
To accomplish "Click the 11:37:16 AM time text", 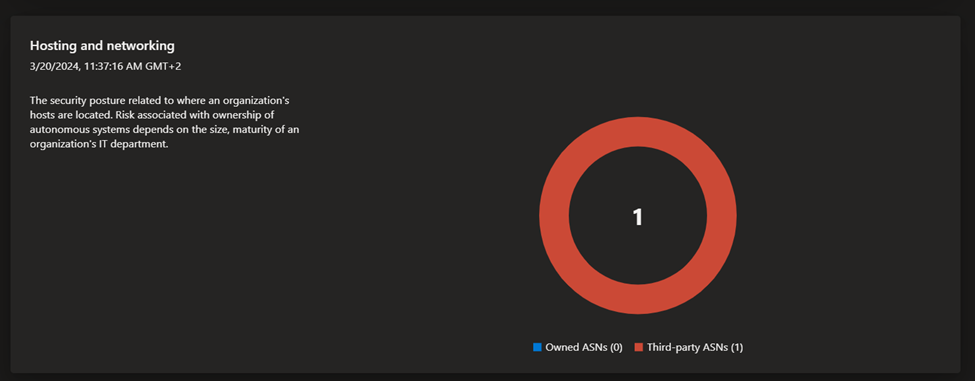I will click(x=108, y=67).
